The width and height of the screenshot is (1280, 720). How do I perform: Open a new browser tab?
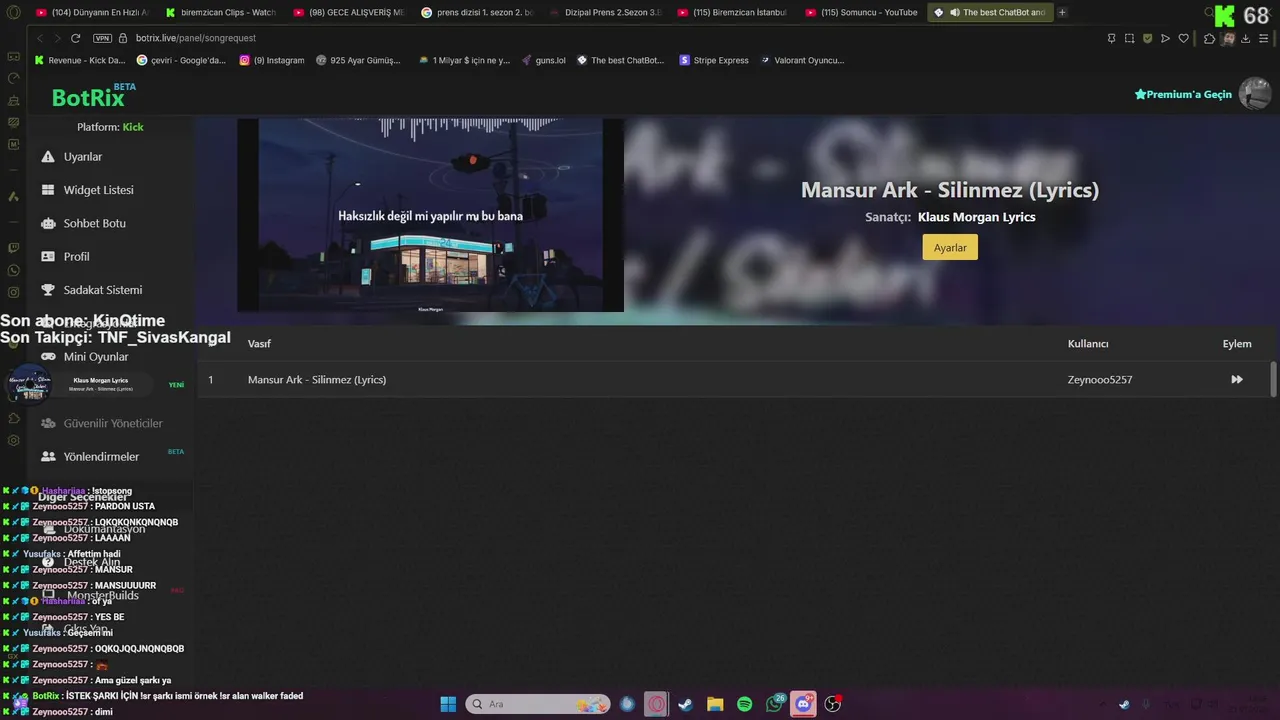click(x=1062, y=13)
